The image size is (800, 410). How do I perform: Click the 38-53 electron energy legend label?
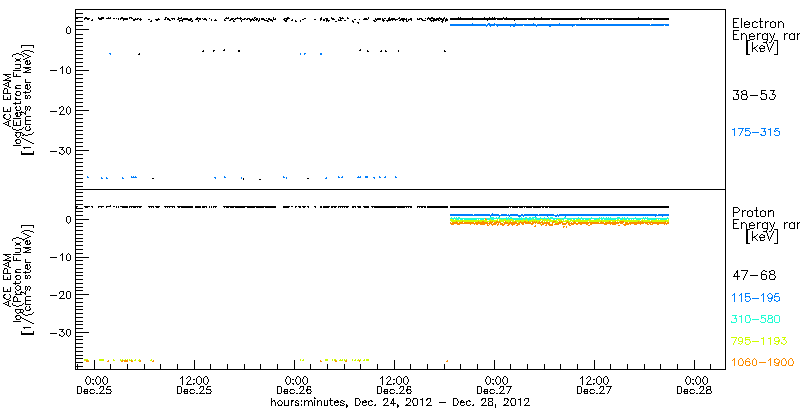pos(754,95)
